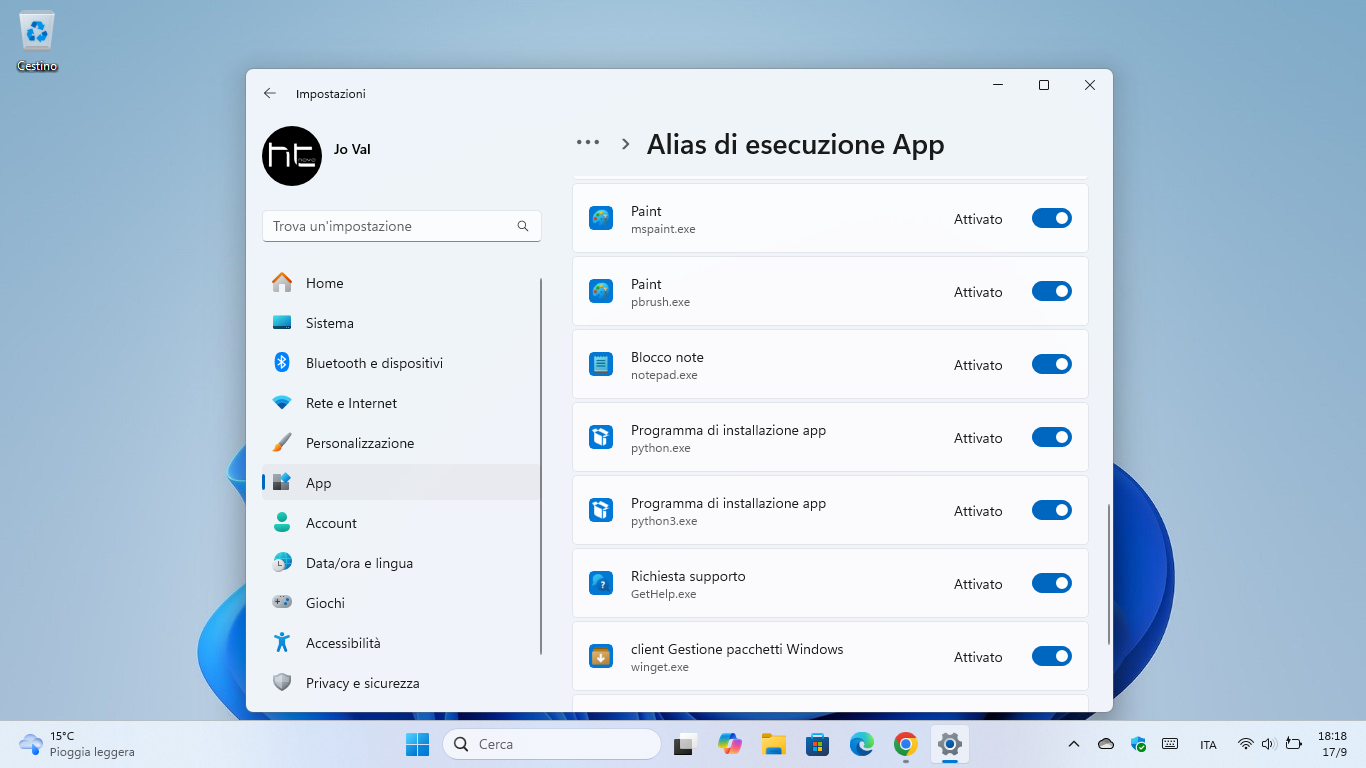The width and height of the screenshot is (1366, 768).
Task: Launch Google Chrome from the taskbar
Action: coord(905,744)
